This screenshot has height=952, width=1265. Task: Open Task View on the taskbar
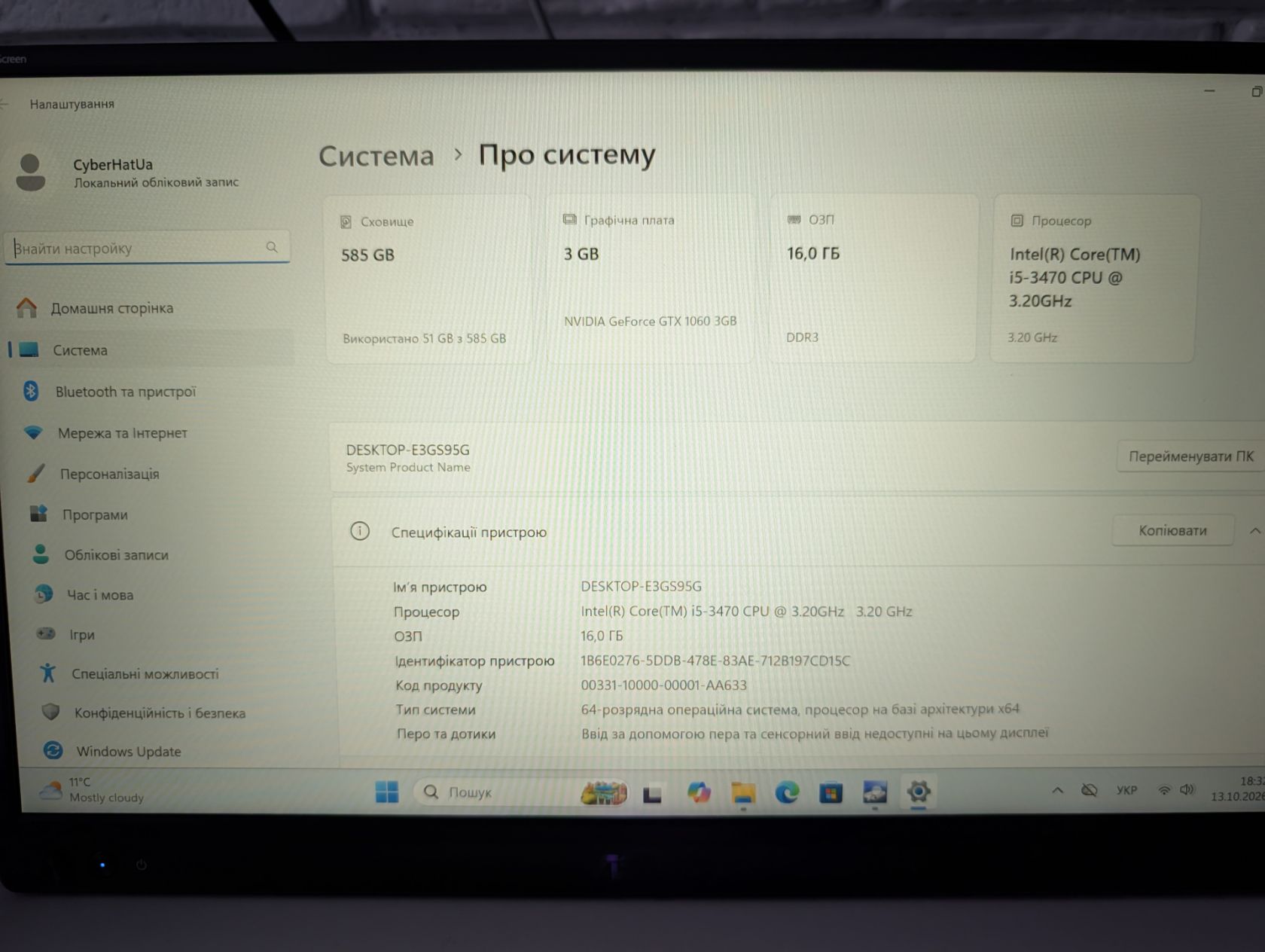point(652,794)
